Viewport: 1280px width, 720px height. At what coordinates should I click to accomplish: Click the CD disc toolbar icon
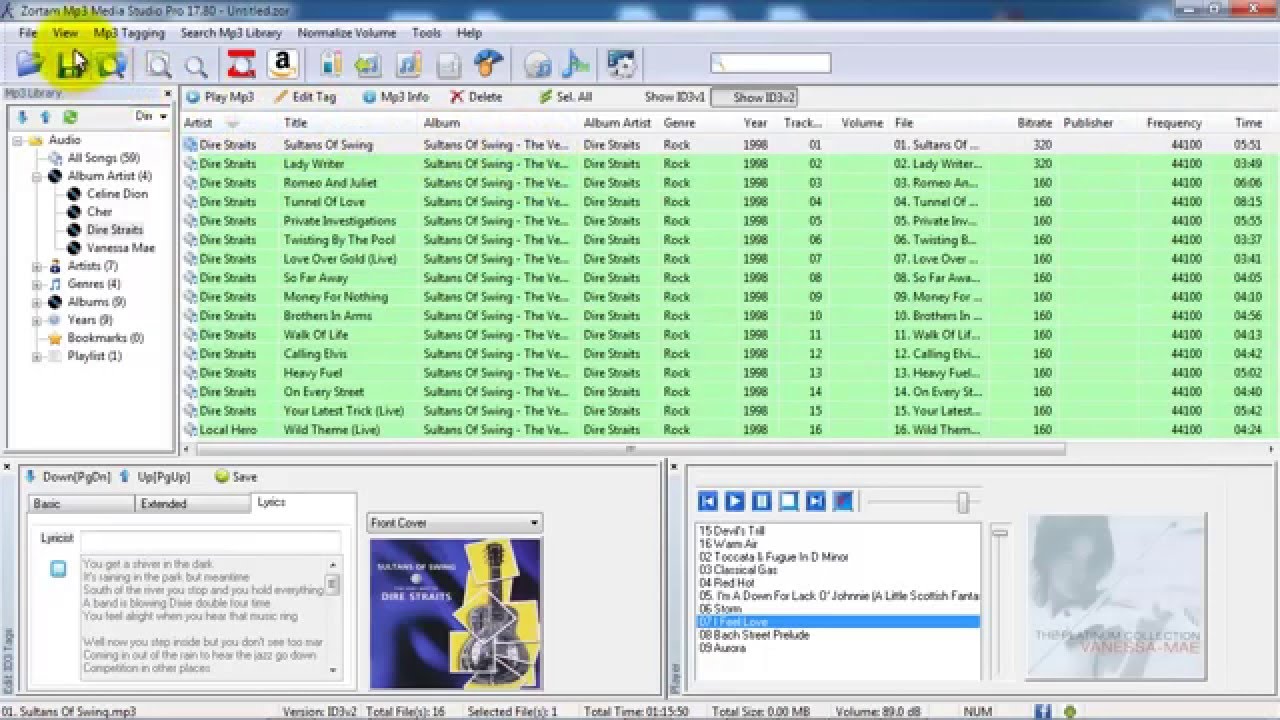[x=538, y=66]
